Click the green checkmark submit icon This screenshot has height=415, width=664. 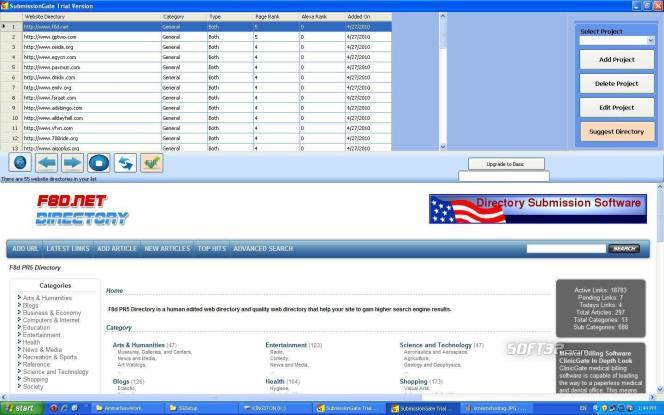tap(152, 161)
